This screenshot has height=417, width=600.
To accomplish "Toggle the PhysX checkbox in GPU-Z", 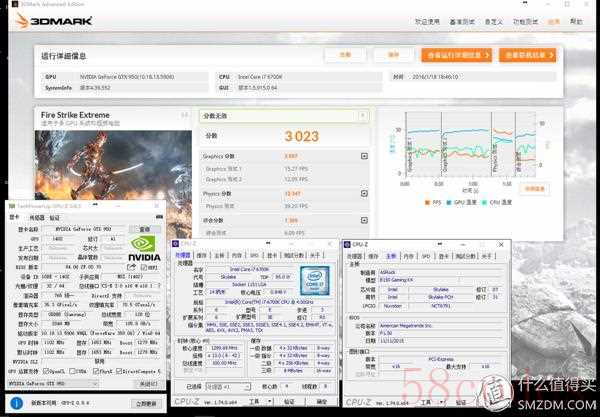I will click(96, 371).
